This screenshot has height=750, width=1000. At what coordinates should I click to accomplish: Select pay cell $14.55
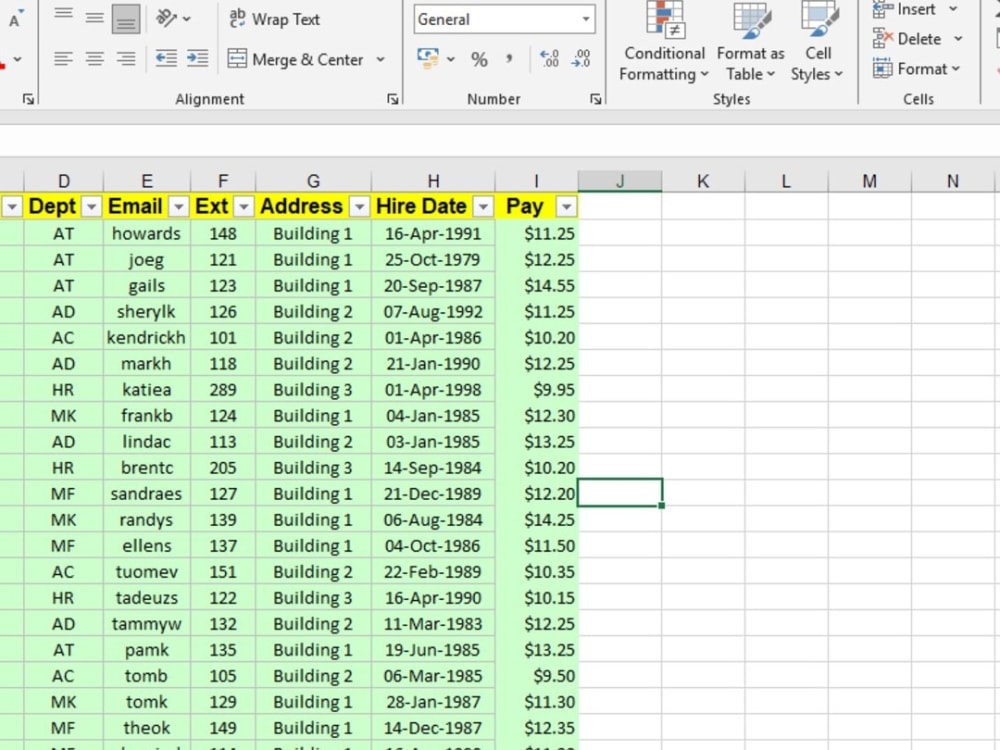[x=536, y=286]
